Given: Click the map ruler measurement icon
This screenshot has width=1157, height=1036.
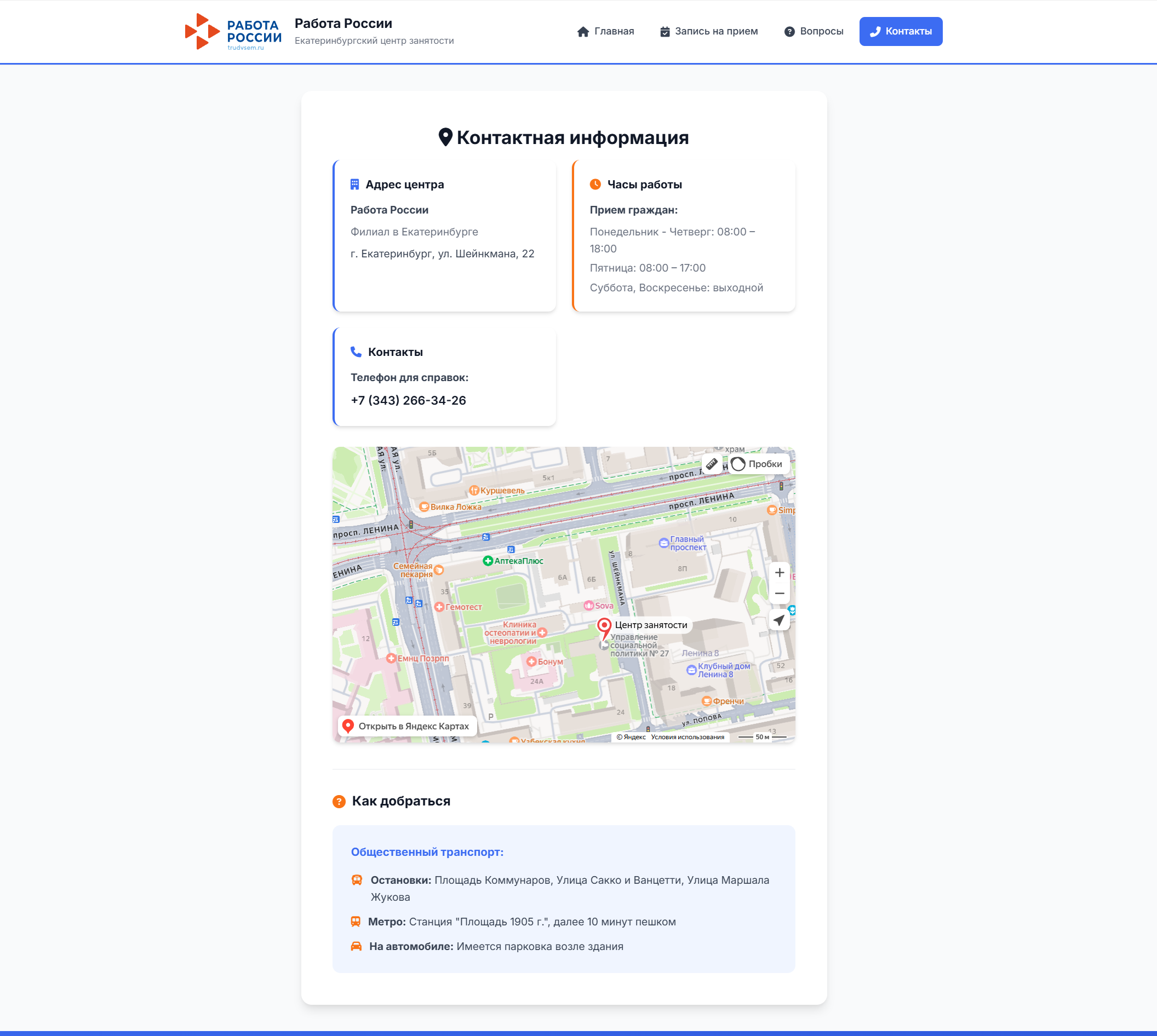Looking at the screenshot, I should (x=712, y=464).
